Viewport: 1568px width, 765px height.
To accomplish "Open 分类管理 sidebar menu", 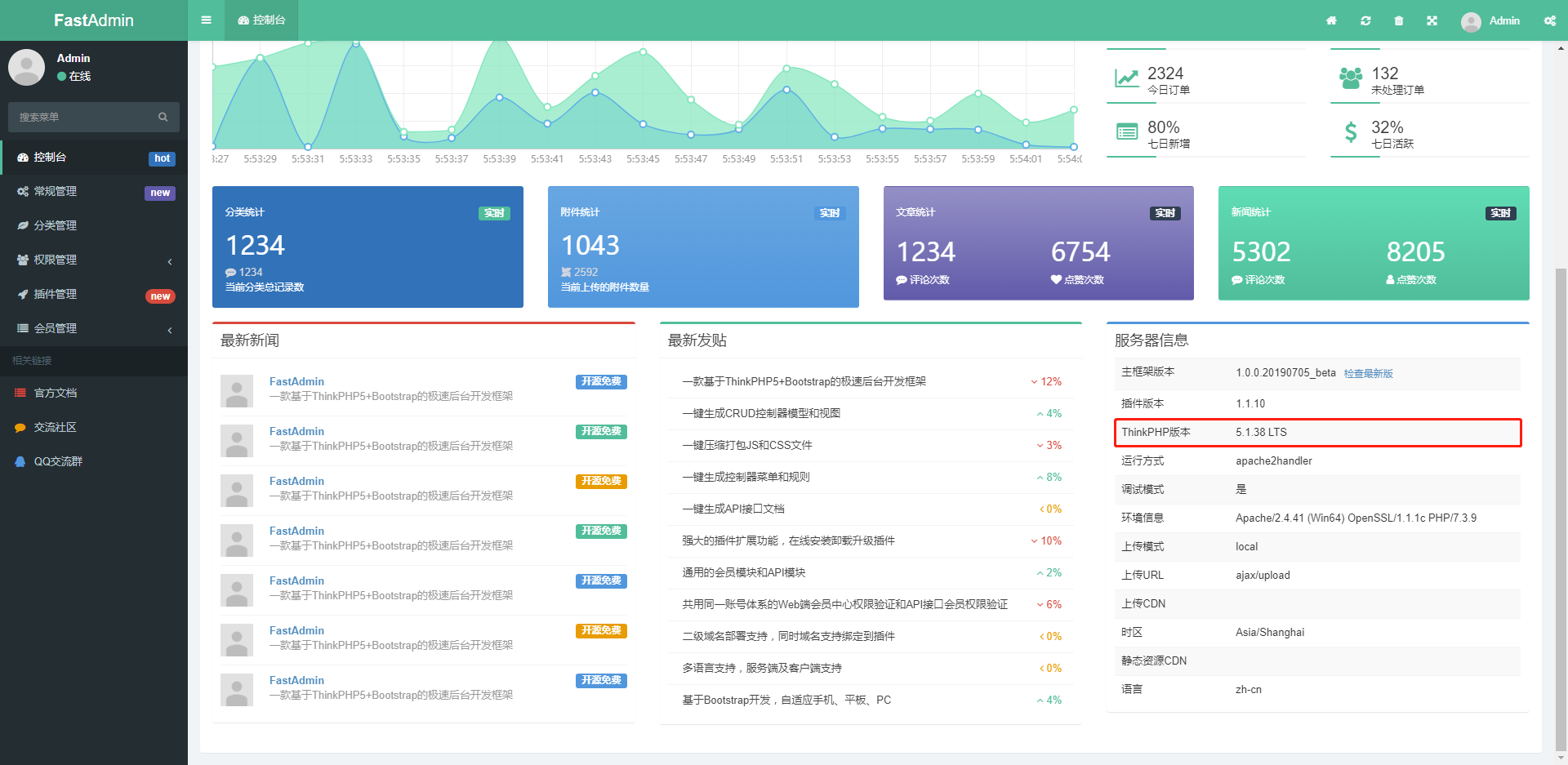I will (94, 225).
